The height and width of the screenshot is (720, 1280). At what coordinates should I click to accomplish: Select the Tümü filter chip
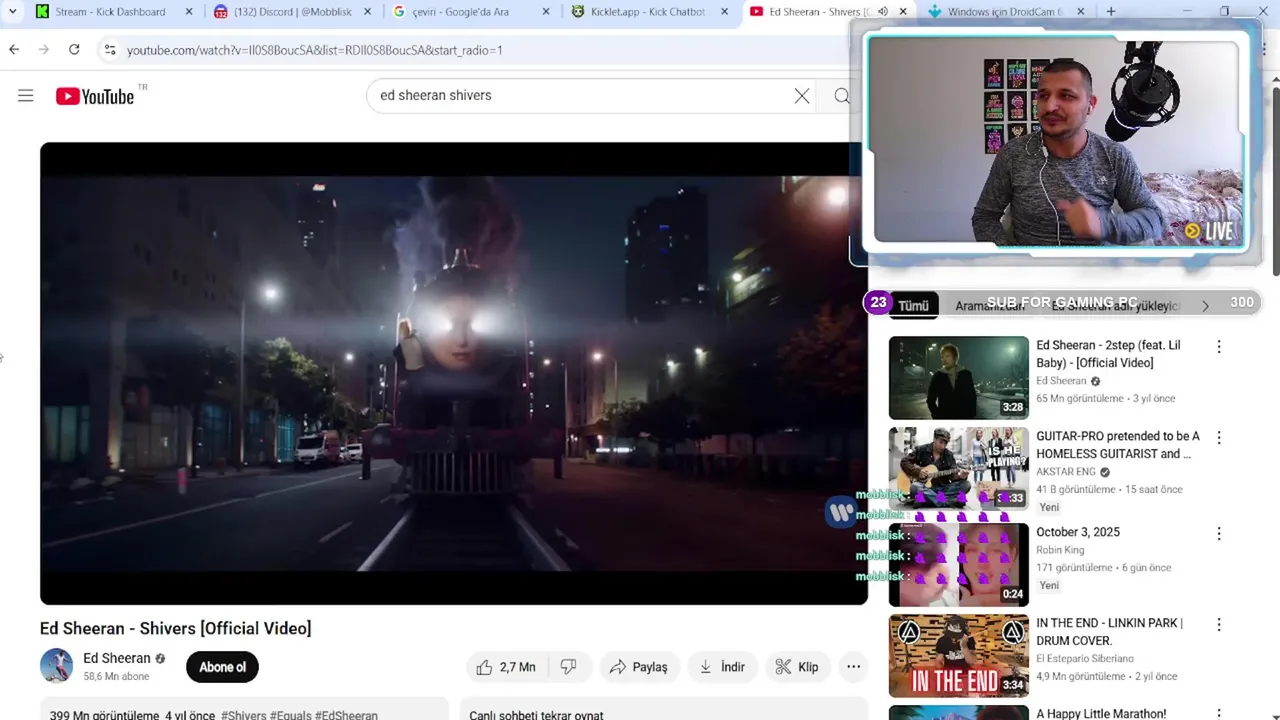913,306
